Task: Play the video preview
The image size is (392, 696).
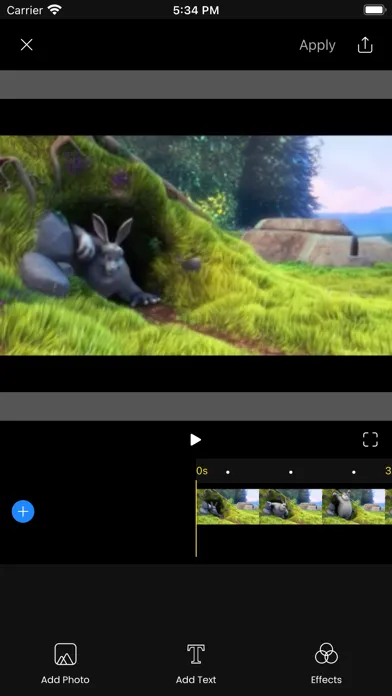Action: pos(195,439)
